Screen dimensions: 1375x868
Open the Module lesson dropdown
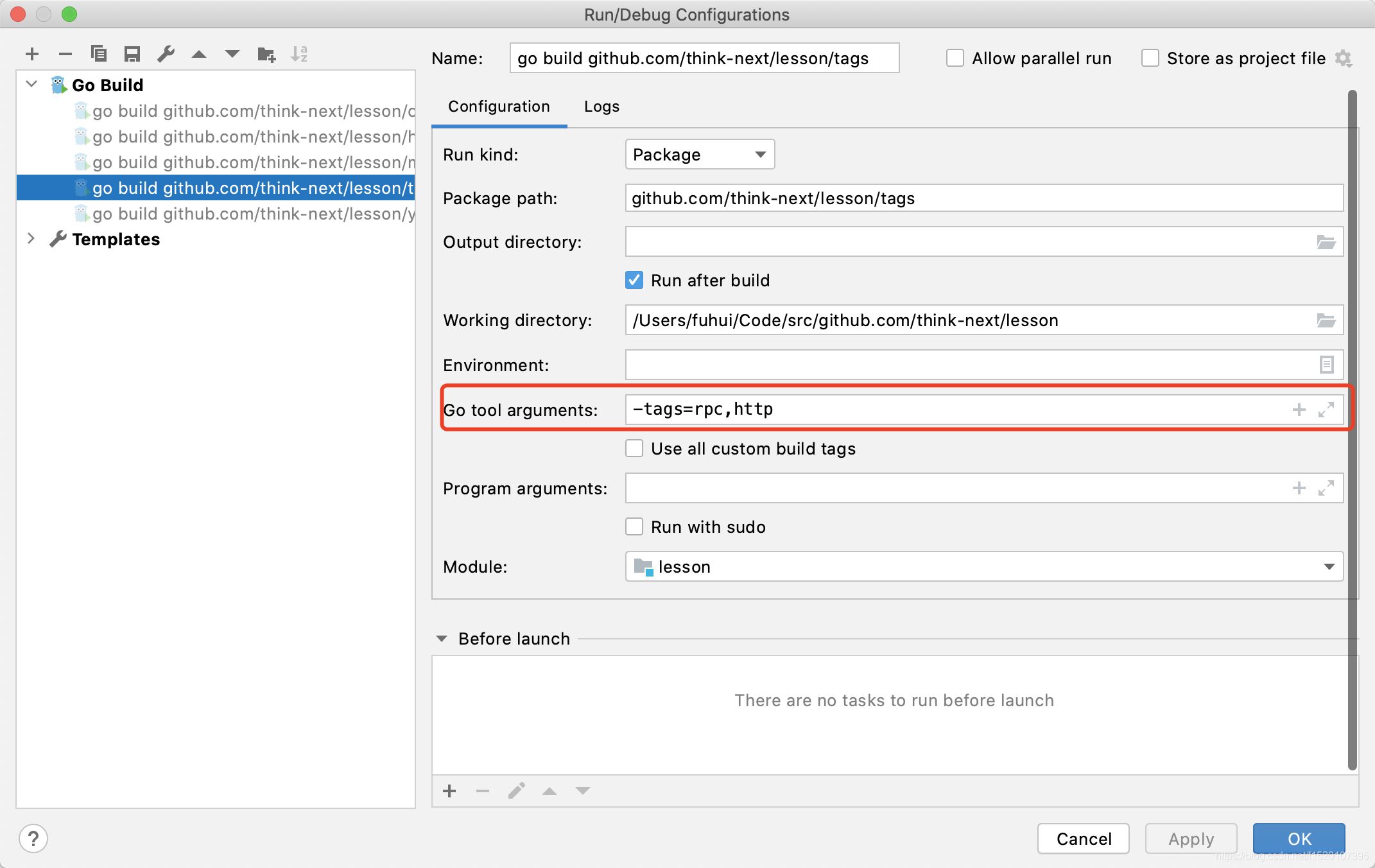983,567
